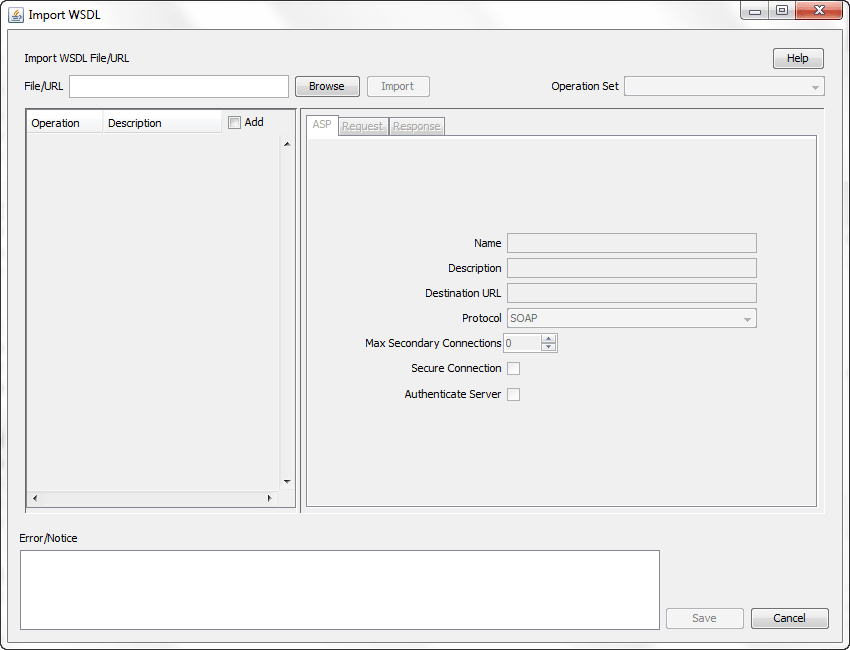Click the Name input field
Image resolution: width=850 pixels, height=650 pixels.
tap(632, 243)
